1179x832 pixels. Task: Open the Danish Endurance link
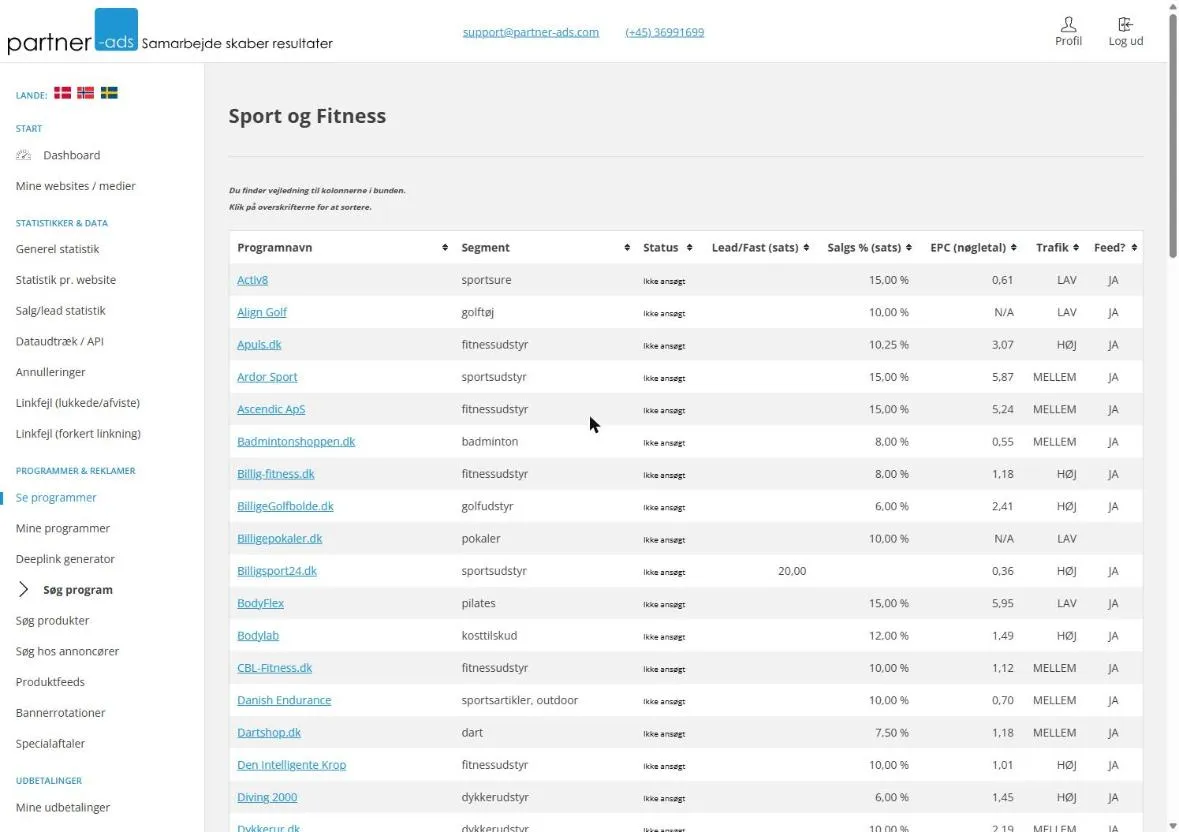tap(283, 700)
